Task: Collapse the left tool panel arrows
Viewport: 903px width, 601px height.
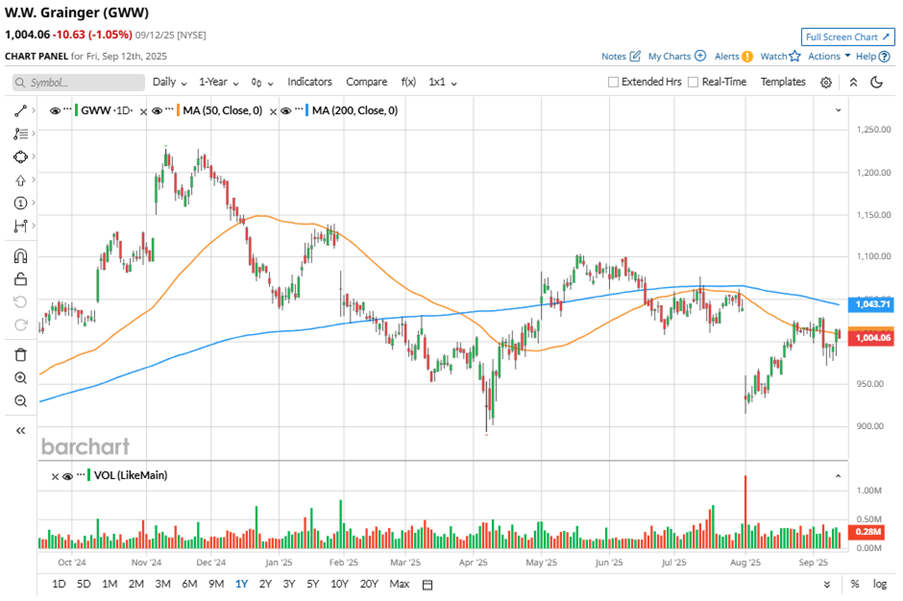Action: 20,431
